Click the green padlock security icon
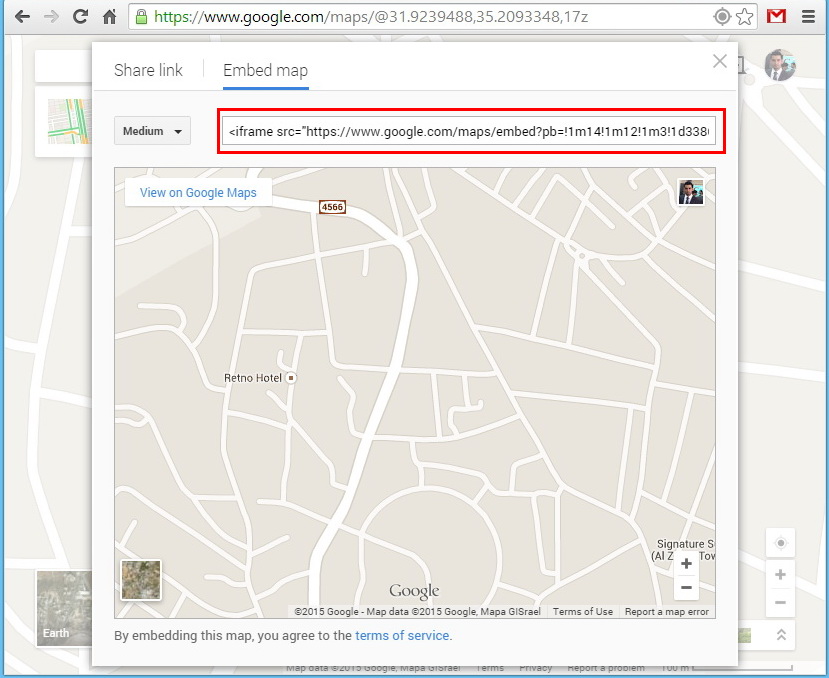829x678 pixels. tap(141, 16)
